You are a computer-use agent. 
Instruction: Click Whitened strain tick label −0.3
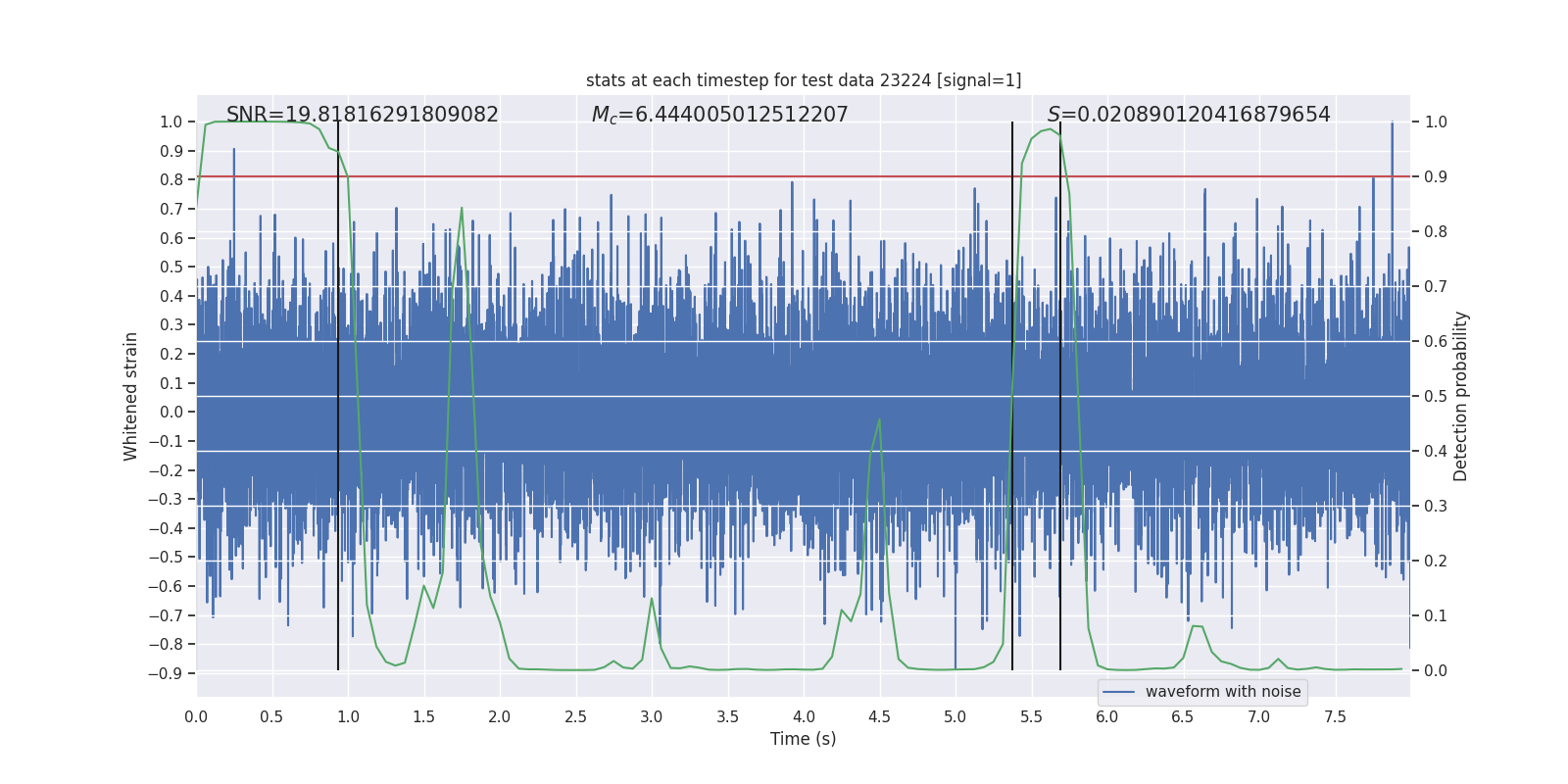click(x=166, y=499)
